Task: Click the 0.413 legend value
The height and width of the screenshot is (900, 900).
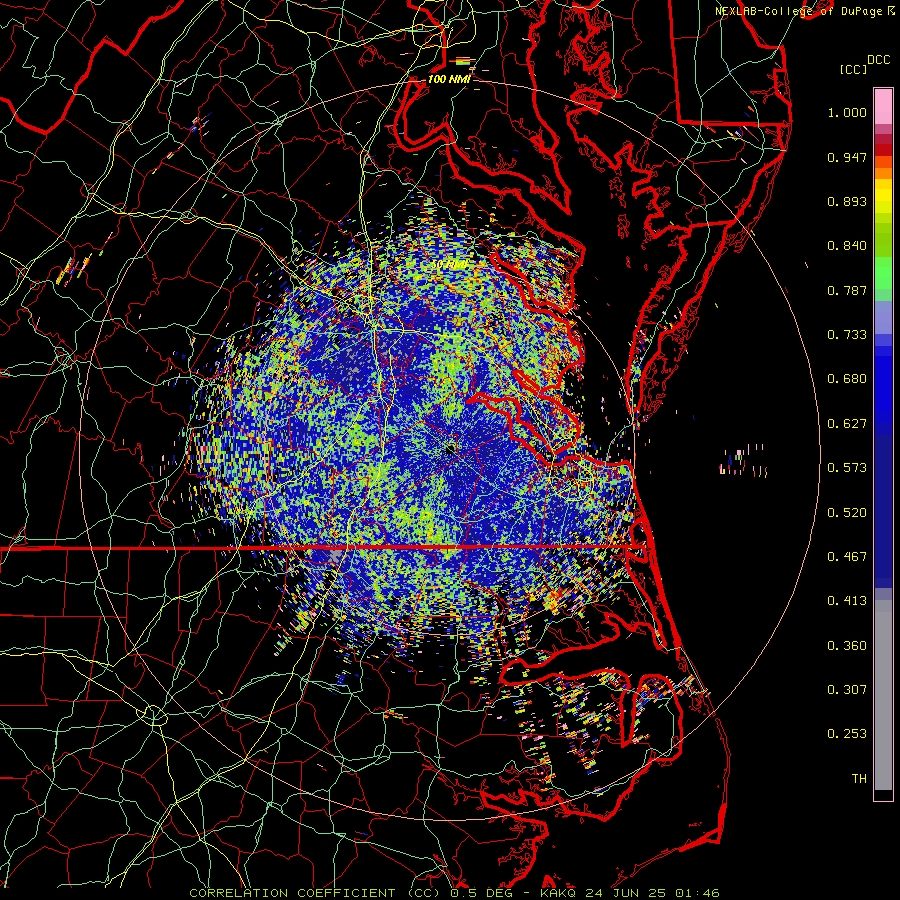Action: [x=847, y=601]
